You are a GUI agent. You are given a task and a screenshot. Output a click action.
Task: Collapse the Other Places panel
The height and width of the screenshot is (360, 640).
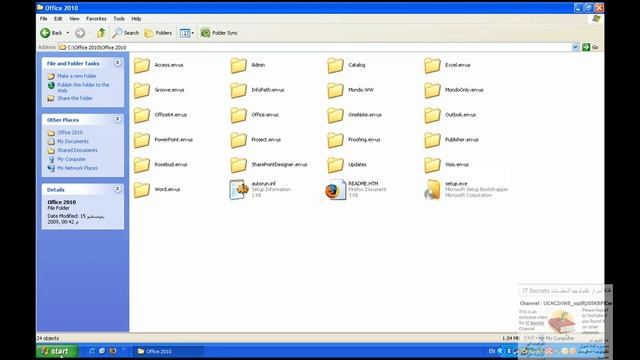tap(117, 119)
